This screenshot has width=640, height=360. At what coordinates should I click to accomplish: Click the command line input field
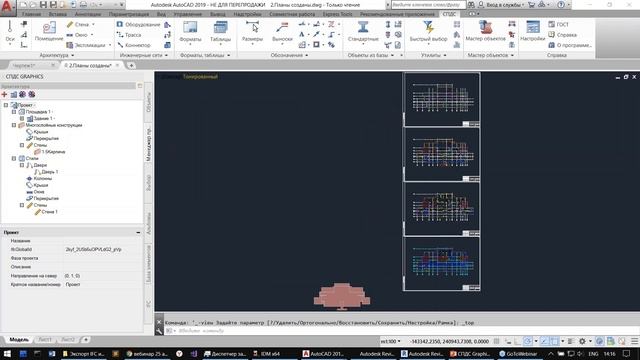point(400,331)
